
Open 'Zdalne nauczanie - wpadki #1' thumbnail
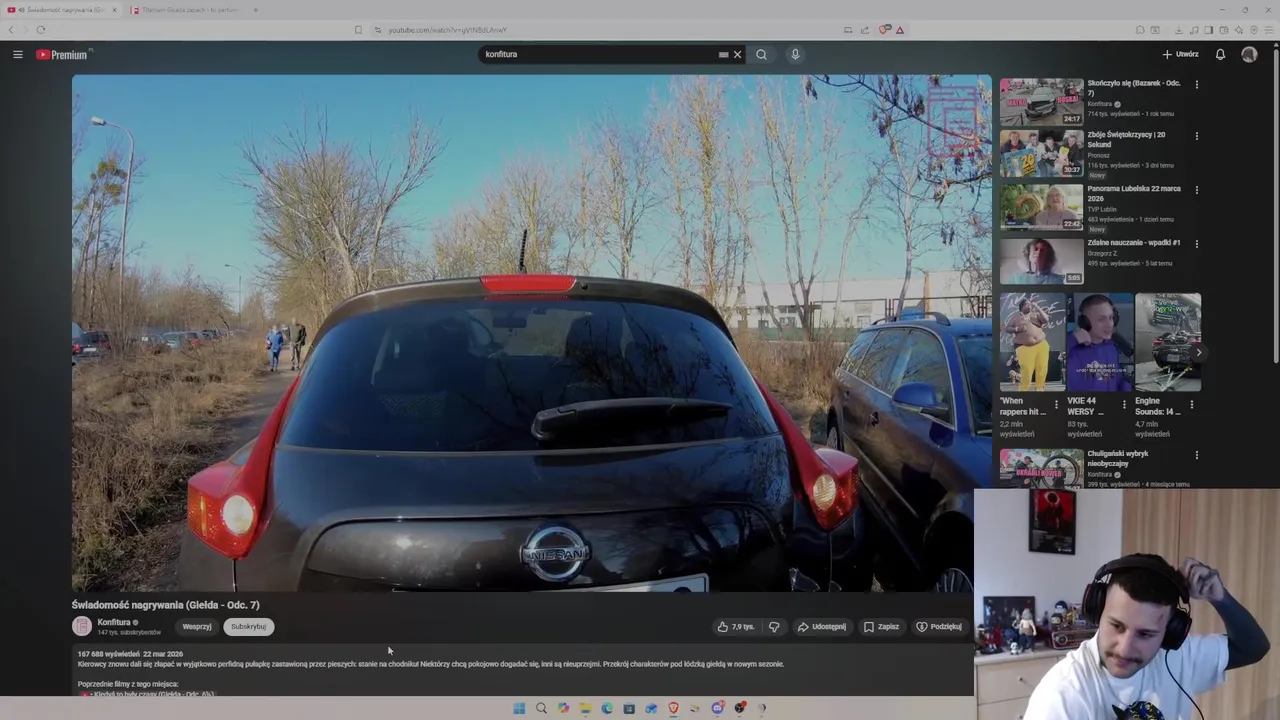click(x=1041, y=261)
